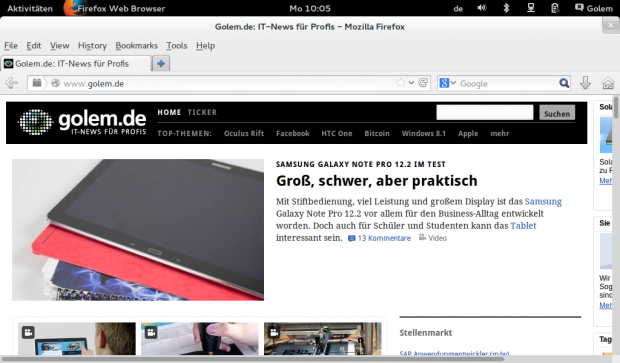Click the Firefox back arrow button
Image resolution: width=620 pixels, height=363 pixels.
pyautogui.click(x=11, y=83)
